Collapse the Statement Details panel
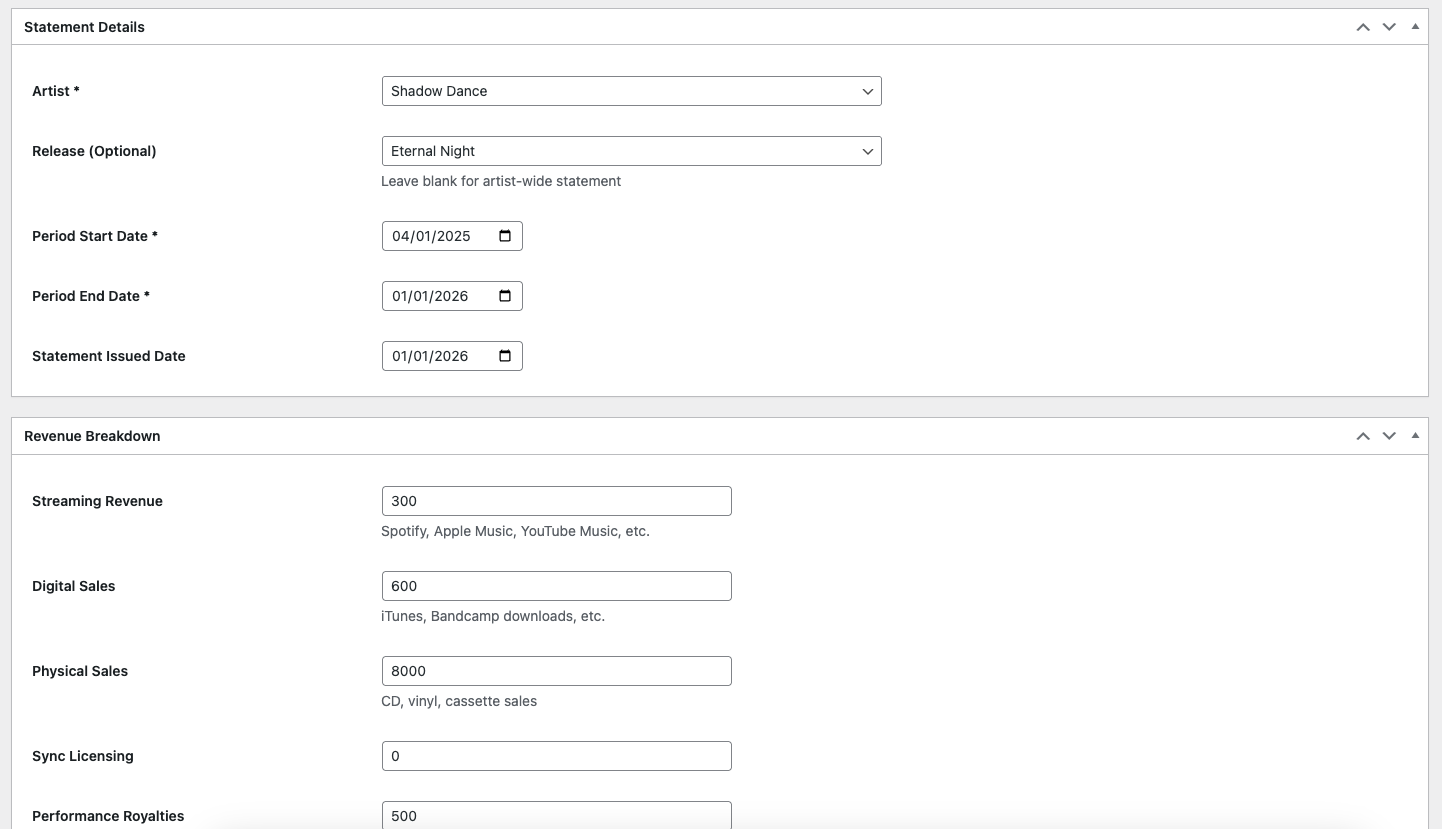The width and height of the screenshot is (1442, 829). click(1415, 27)
